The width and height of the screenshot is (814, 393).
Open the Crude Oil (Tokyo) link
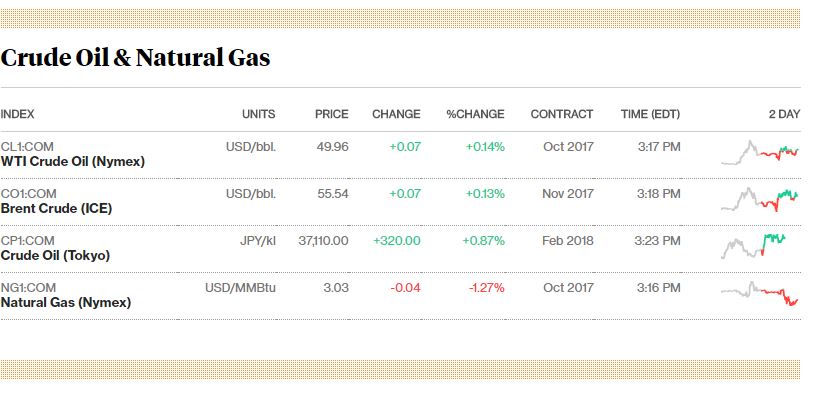point(55,255)
